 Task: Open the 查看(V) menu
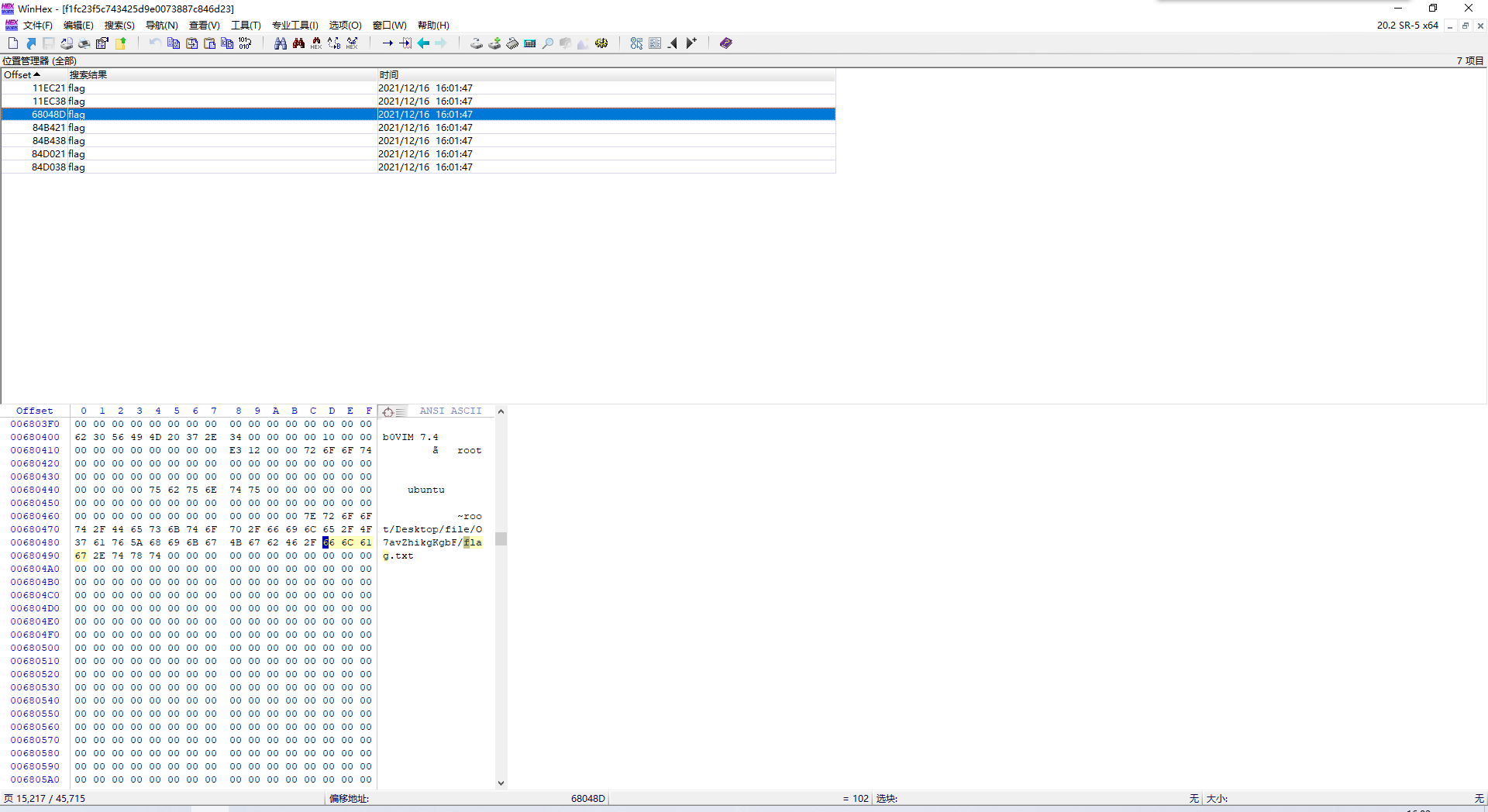tap(205, 26)
